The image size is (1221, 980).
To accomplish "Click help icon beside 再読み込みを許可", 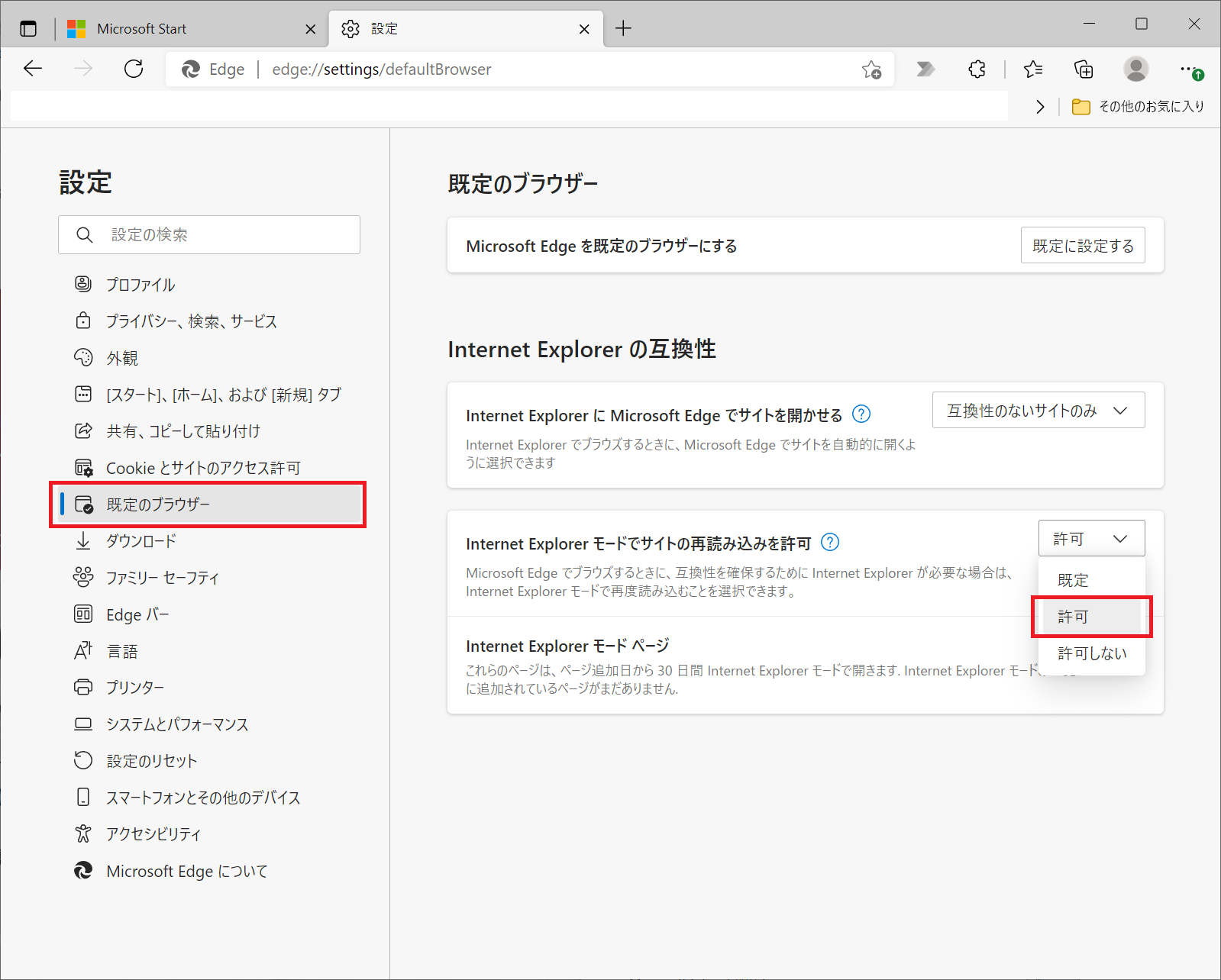I will click(x=830, y=542).
